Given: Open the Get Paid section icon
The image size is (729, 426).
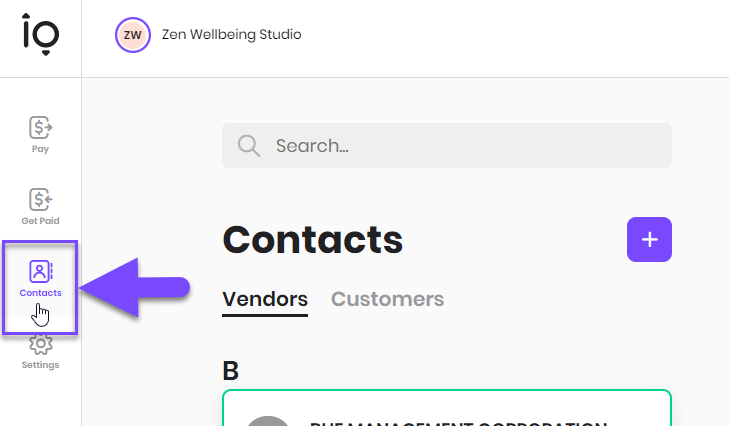Looking at the screenshot, I should (40, 200).
